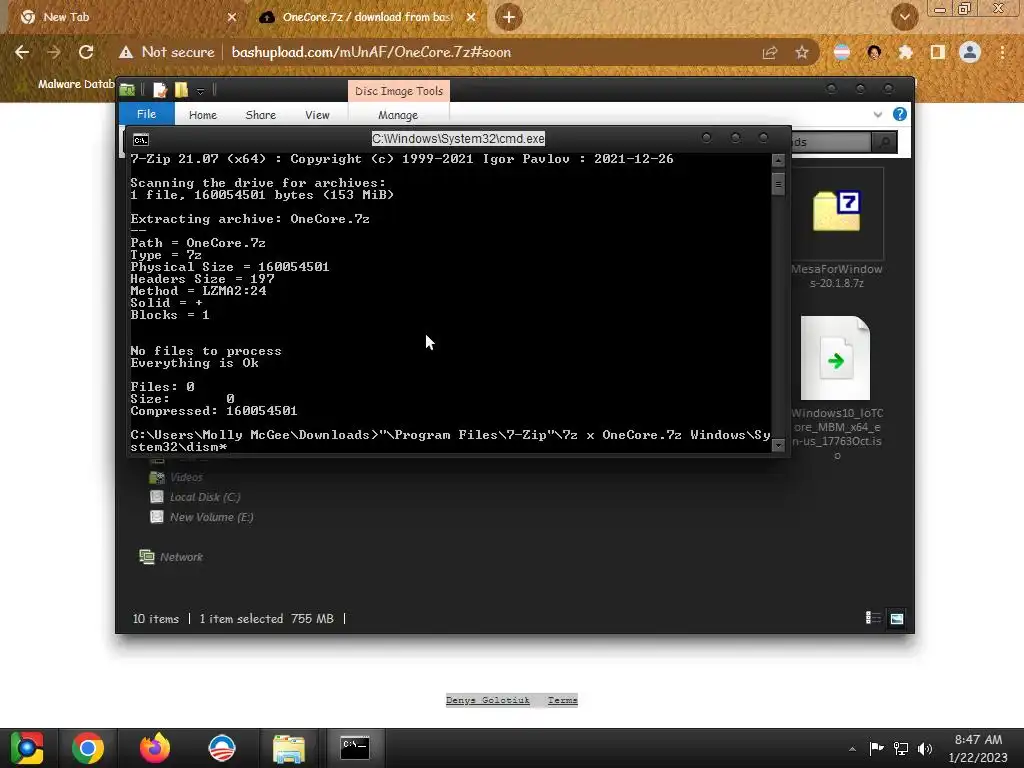Show hidden system tray icons
The image size is (1024, 768).
click(x=852, y=749)
